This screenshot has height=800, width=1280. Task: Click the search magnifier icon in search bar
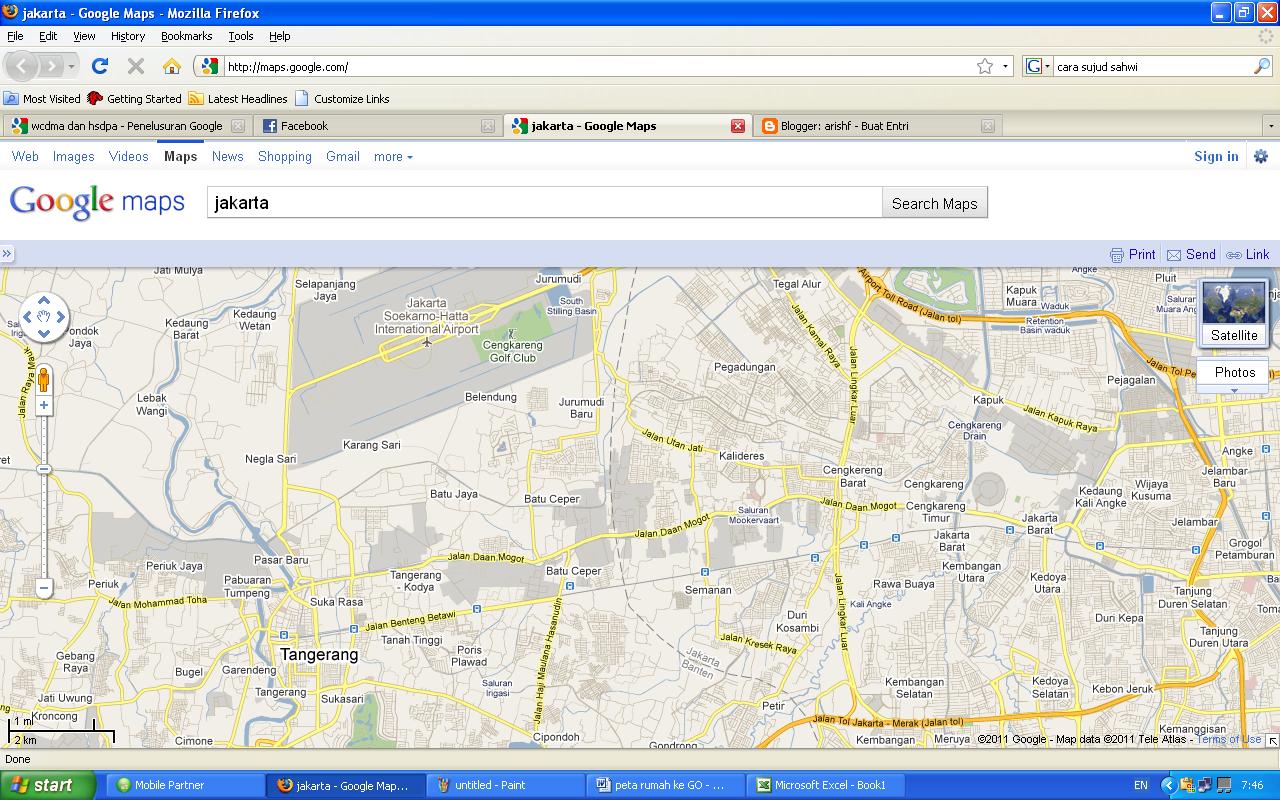[x=1262, y=66]
